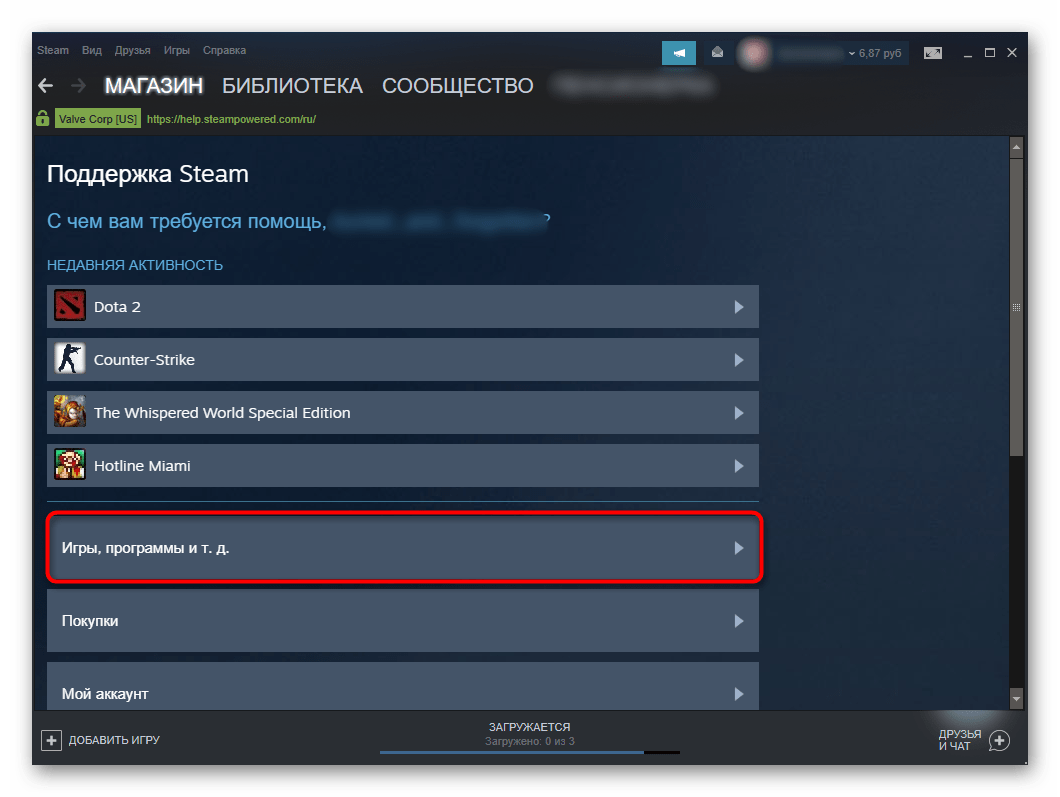The image size is (1060, 797).
Task: Click the scrollbar up arrow
Action: [x=1016, y=146]
